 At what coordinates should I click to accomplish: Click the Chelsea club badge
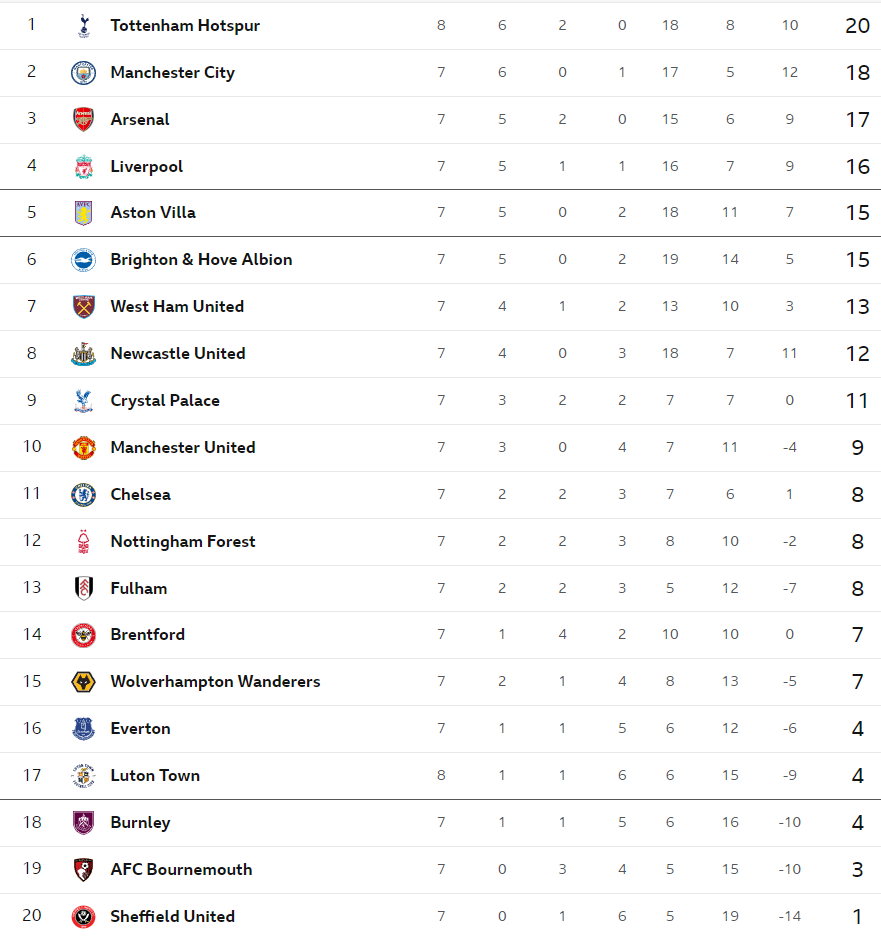click(84, 494)
